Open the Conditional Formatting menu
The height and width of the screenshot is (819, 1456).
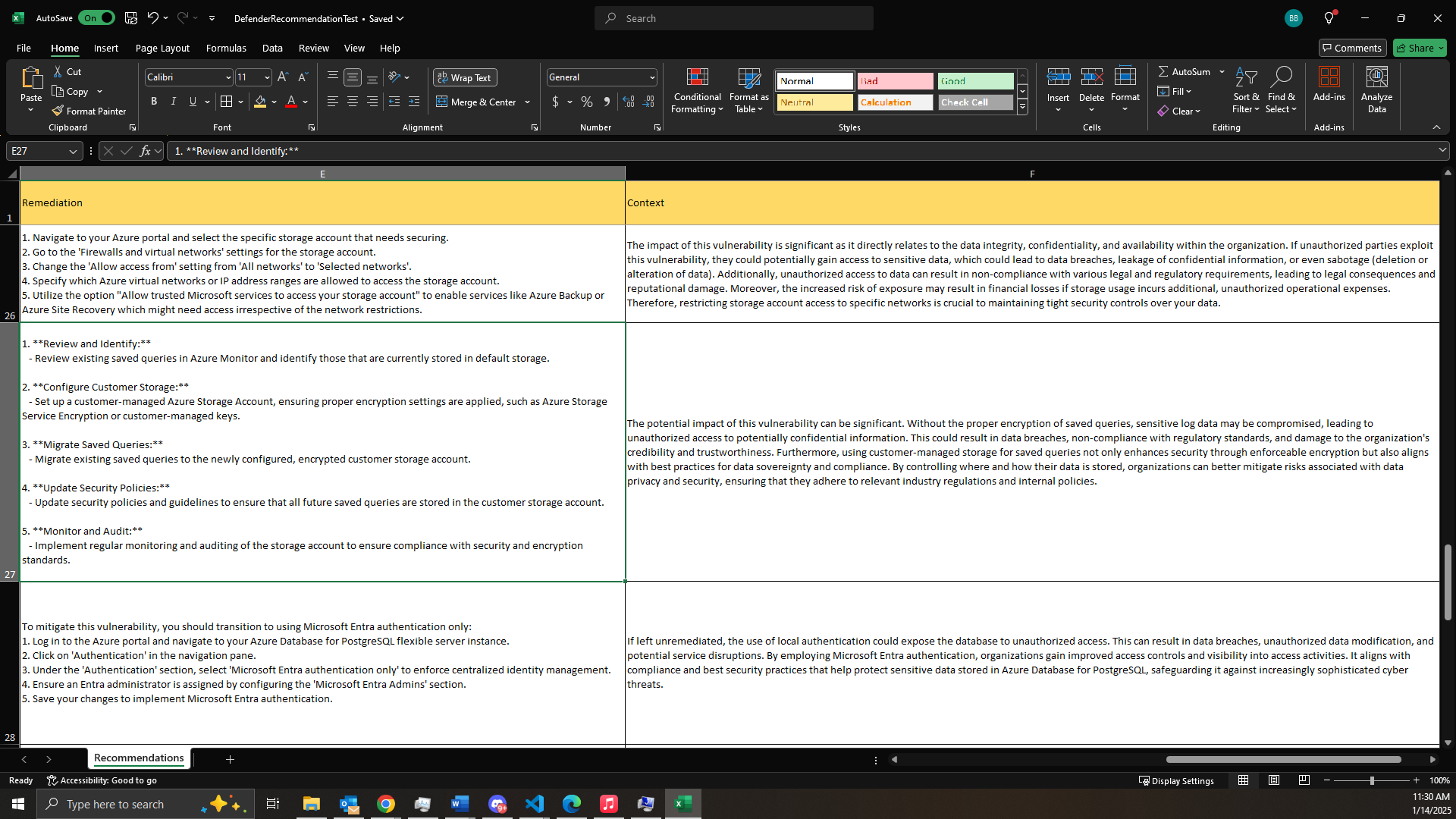tap(696, 89)
